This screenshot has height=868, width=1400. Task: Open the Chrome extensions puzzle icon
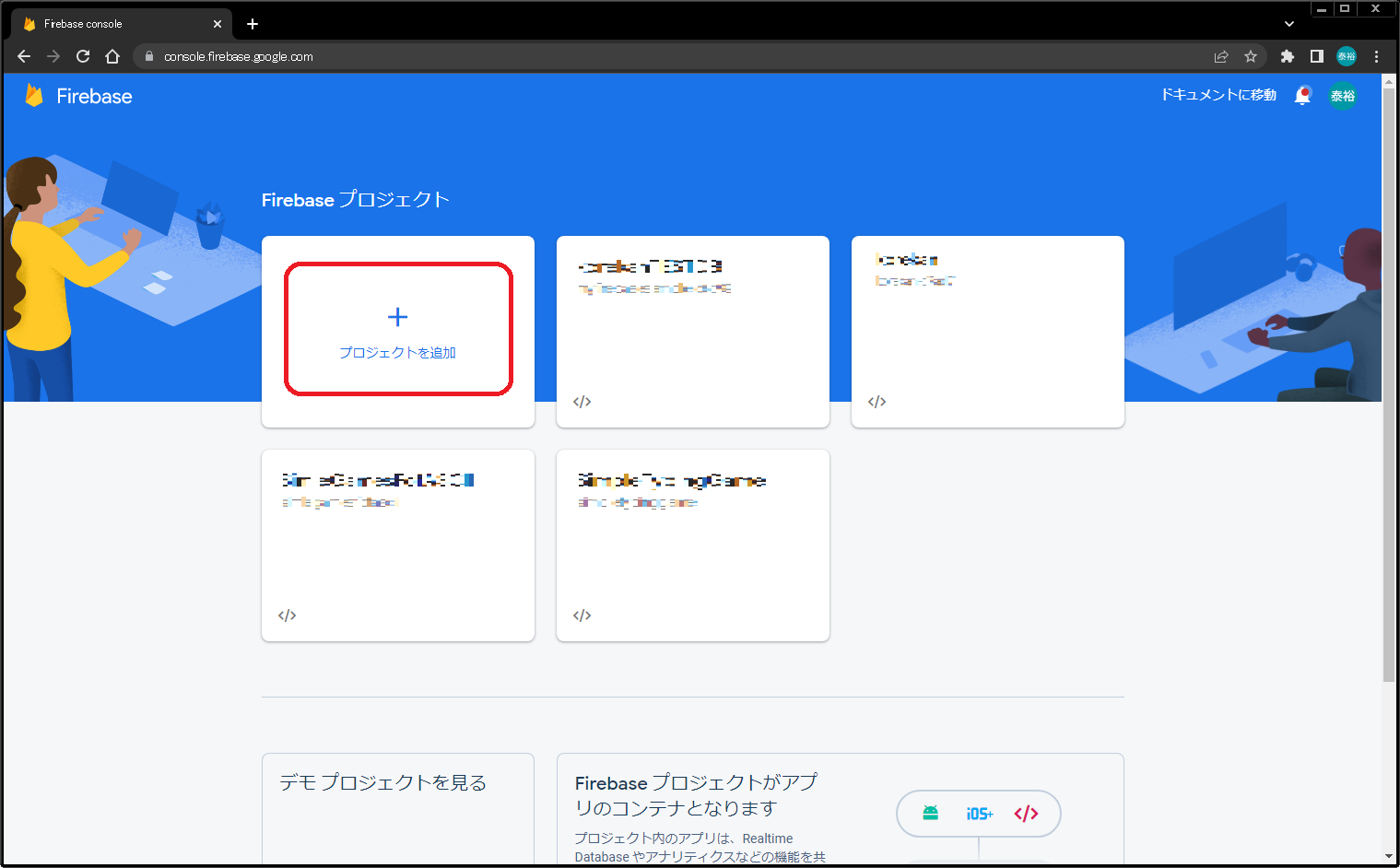tap(1288, 56)
